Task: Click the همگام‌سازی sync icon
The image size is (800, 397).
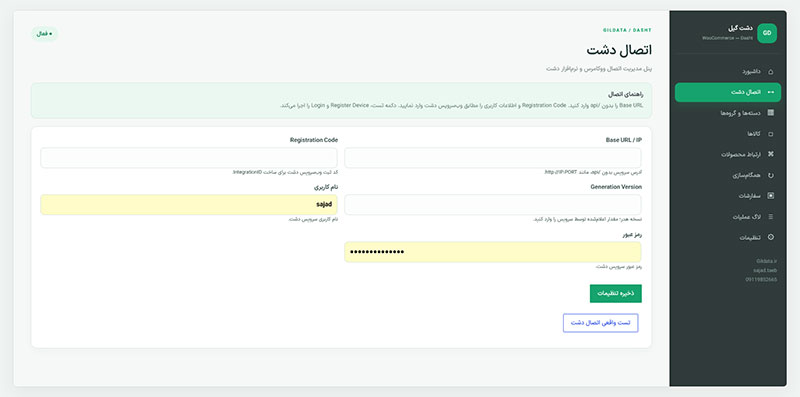Action: (x=770, y=175)
